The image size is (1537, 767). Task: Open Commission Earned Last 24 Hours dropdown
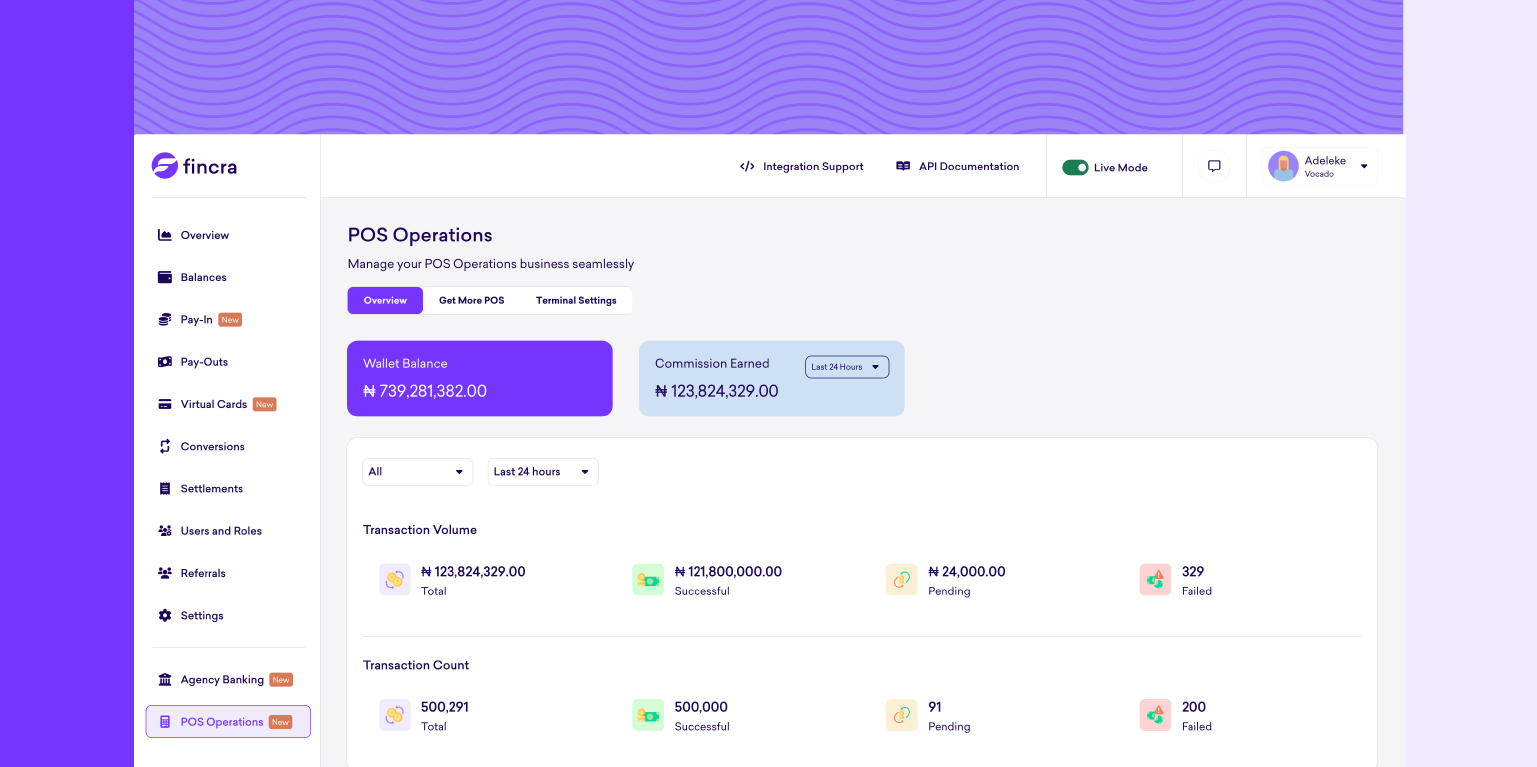[x=847, y=367]
